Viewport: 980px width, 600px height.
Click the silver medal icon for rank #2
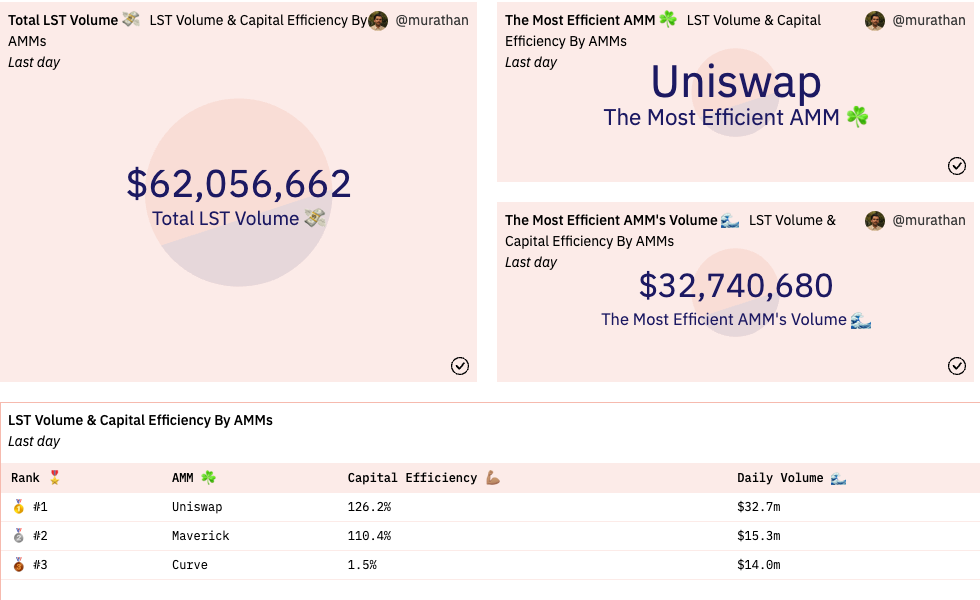[x=19, y=536]
